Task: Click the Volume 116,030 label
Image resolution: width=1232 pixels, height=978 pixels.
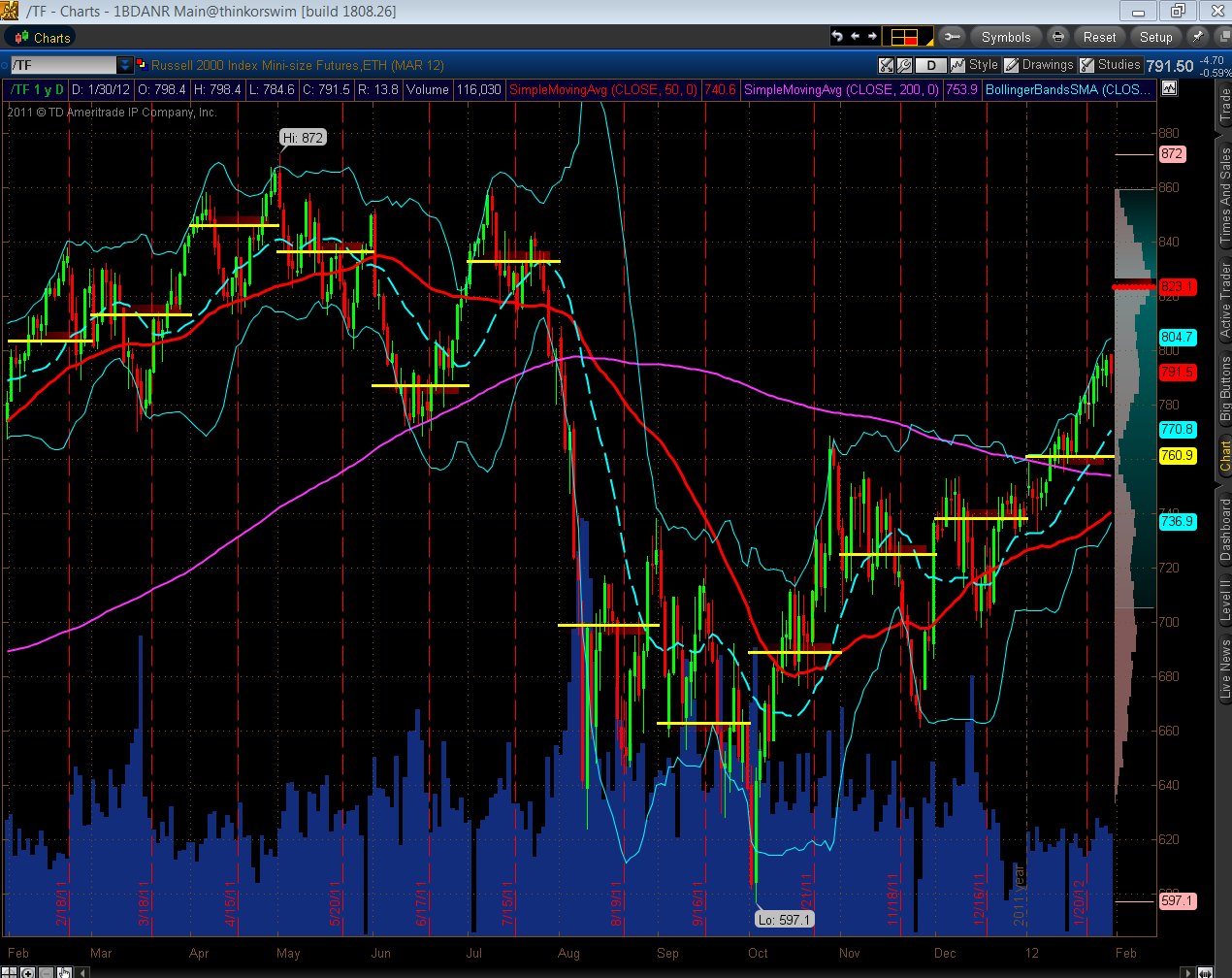Action: tap(454, 89)
